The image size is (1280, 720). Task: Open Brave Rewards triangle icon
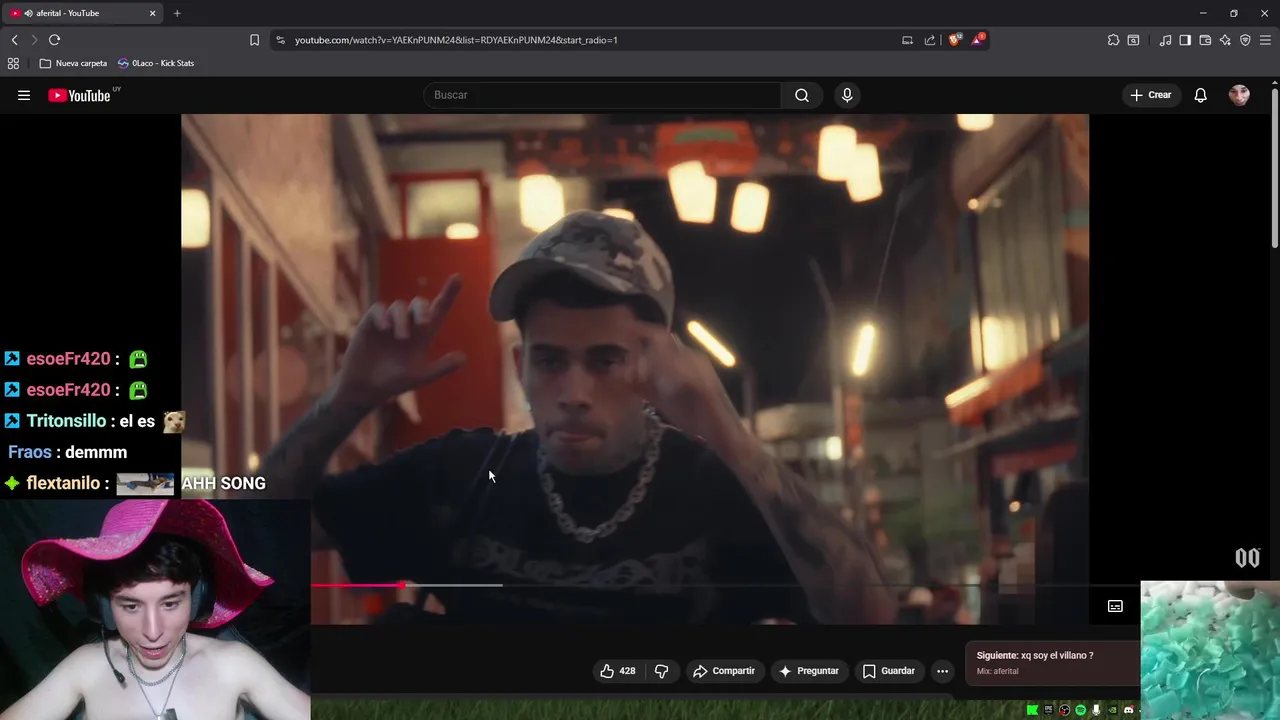(x=979, y=40)
